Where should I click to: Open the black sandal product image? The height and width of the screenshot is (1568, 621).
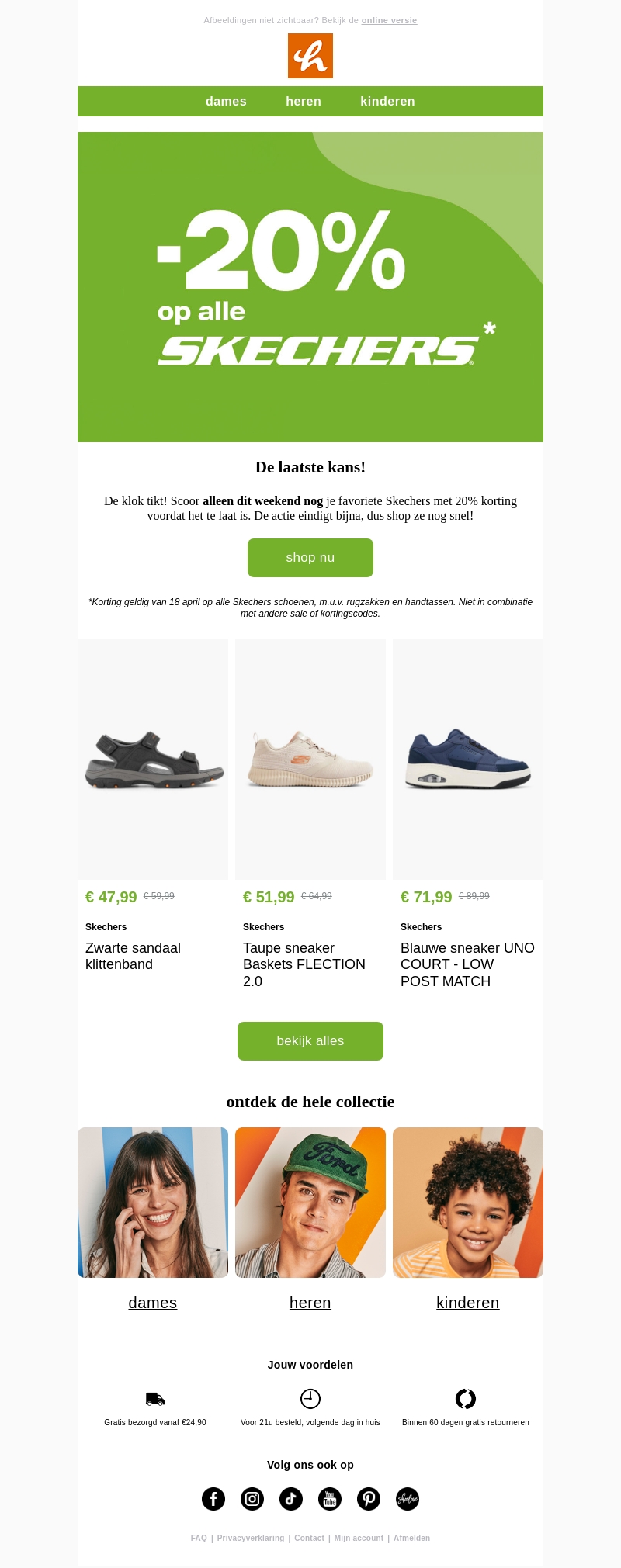click(153, 760)
